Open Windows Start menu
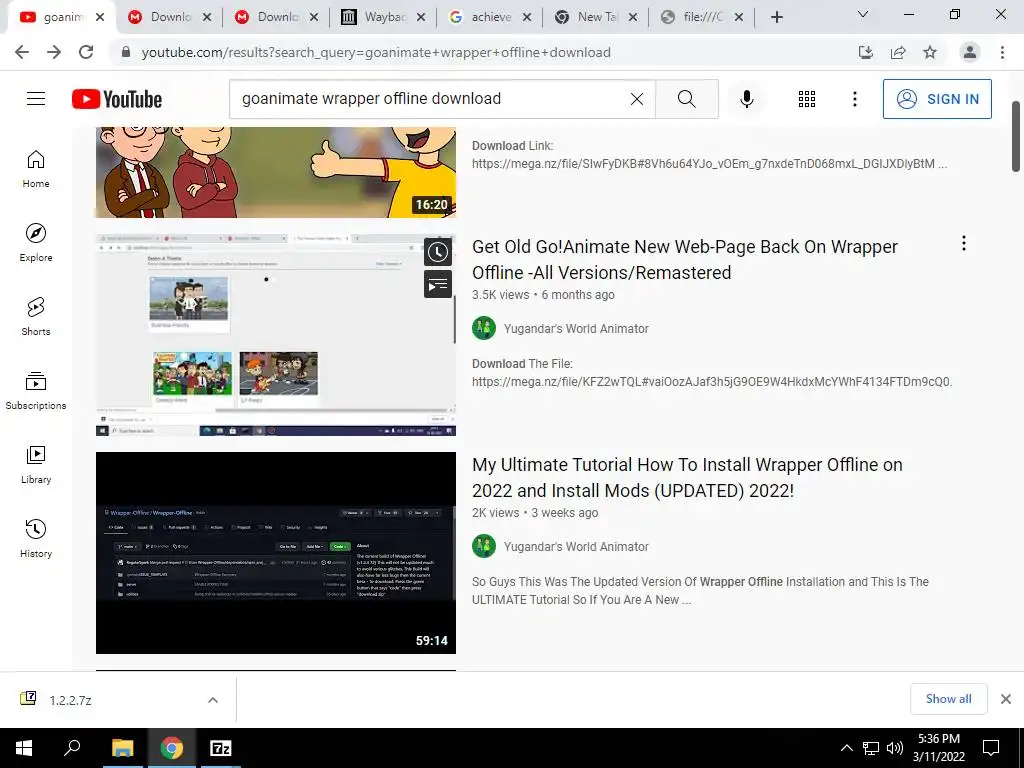 pyautogui.click(x=24, y=748)
